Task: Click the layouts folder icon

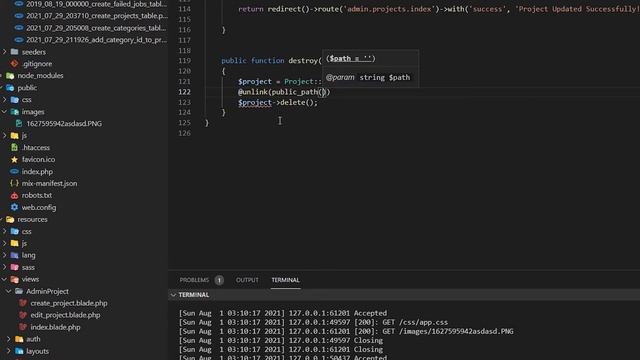Action: click(x=19, y=351)
